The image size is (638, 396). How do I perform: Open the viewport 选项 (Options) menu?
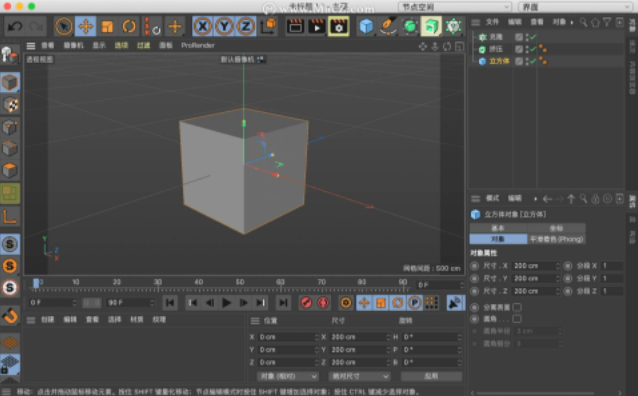pyautogui.click(x=121, y=46)
